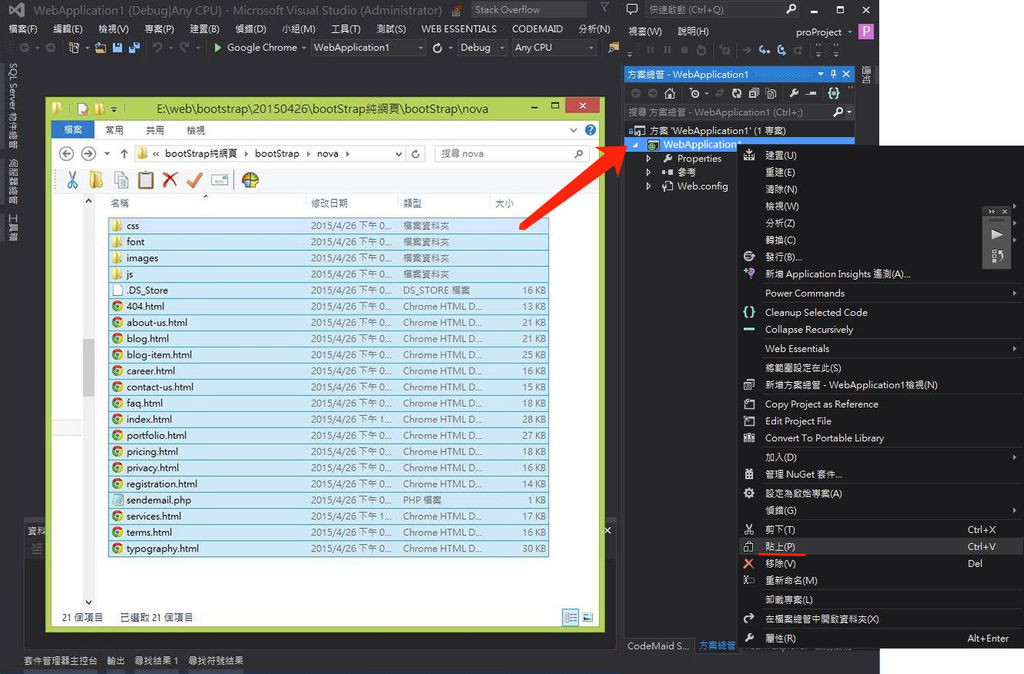Click the Save All icon in Visual Studio toolbar
The image size is (1024, 674).
[x=134, y=47]
